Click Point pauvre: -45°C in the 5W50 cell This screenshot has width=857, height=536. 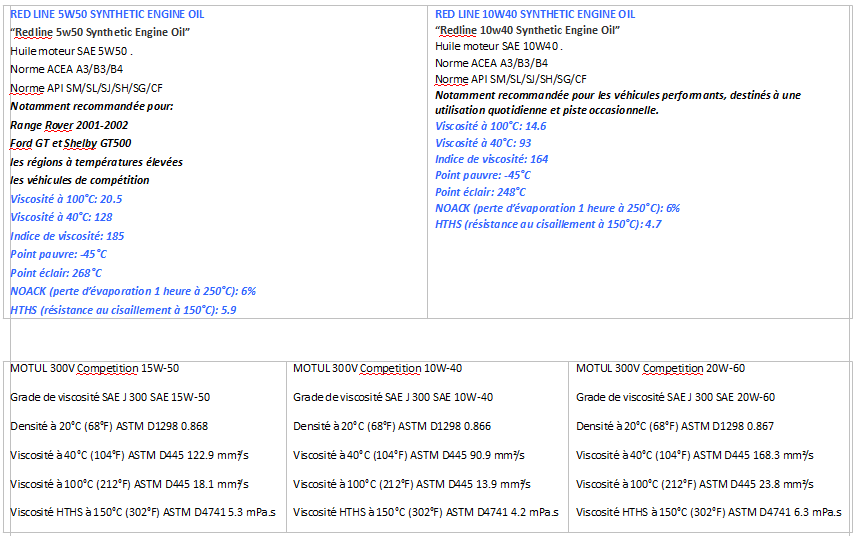click(x=58, y=254)
